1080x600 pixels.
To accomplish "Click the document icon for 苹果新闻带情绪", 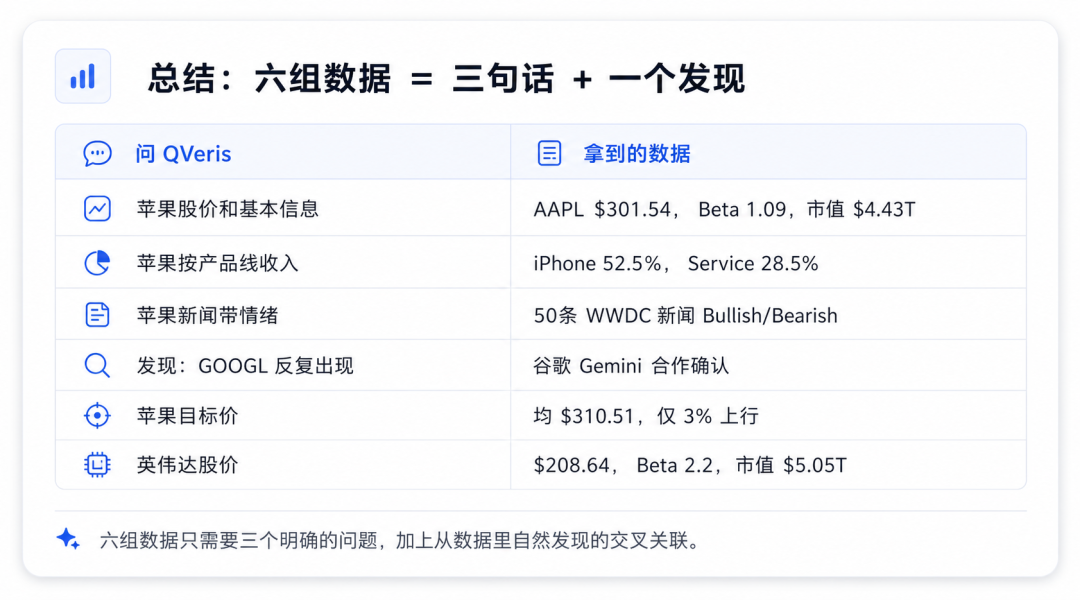I will [97, 315].
